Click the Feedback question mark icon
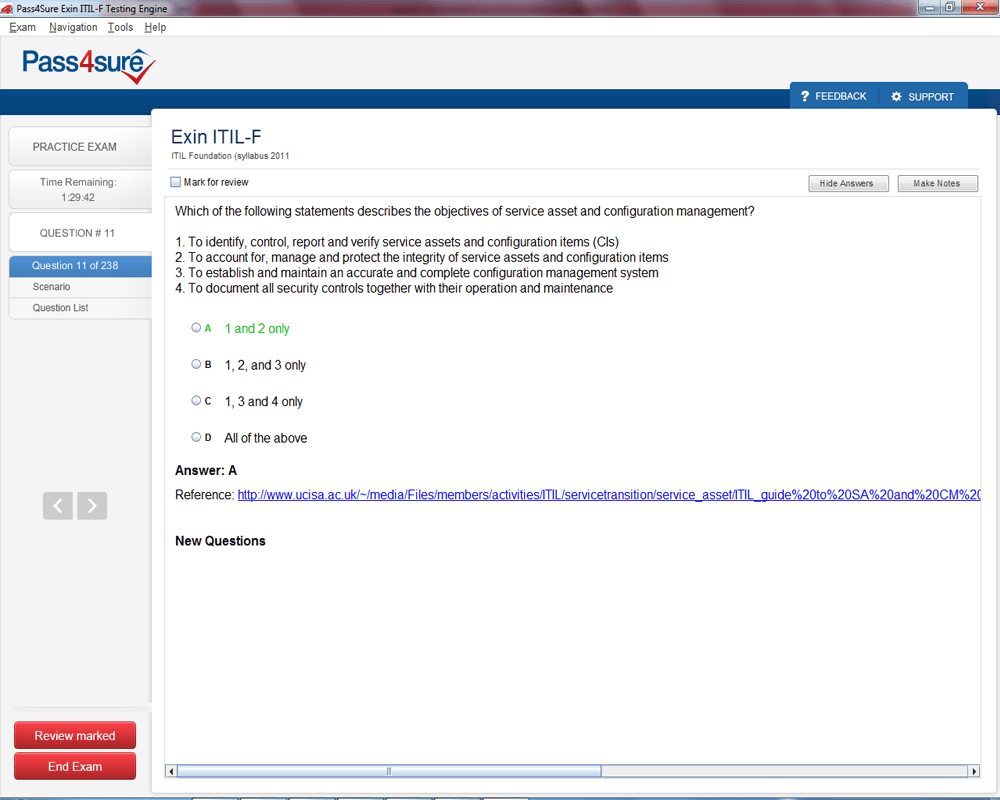 coord(805,96)
